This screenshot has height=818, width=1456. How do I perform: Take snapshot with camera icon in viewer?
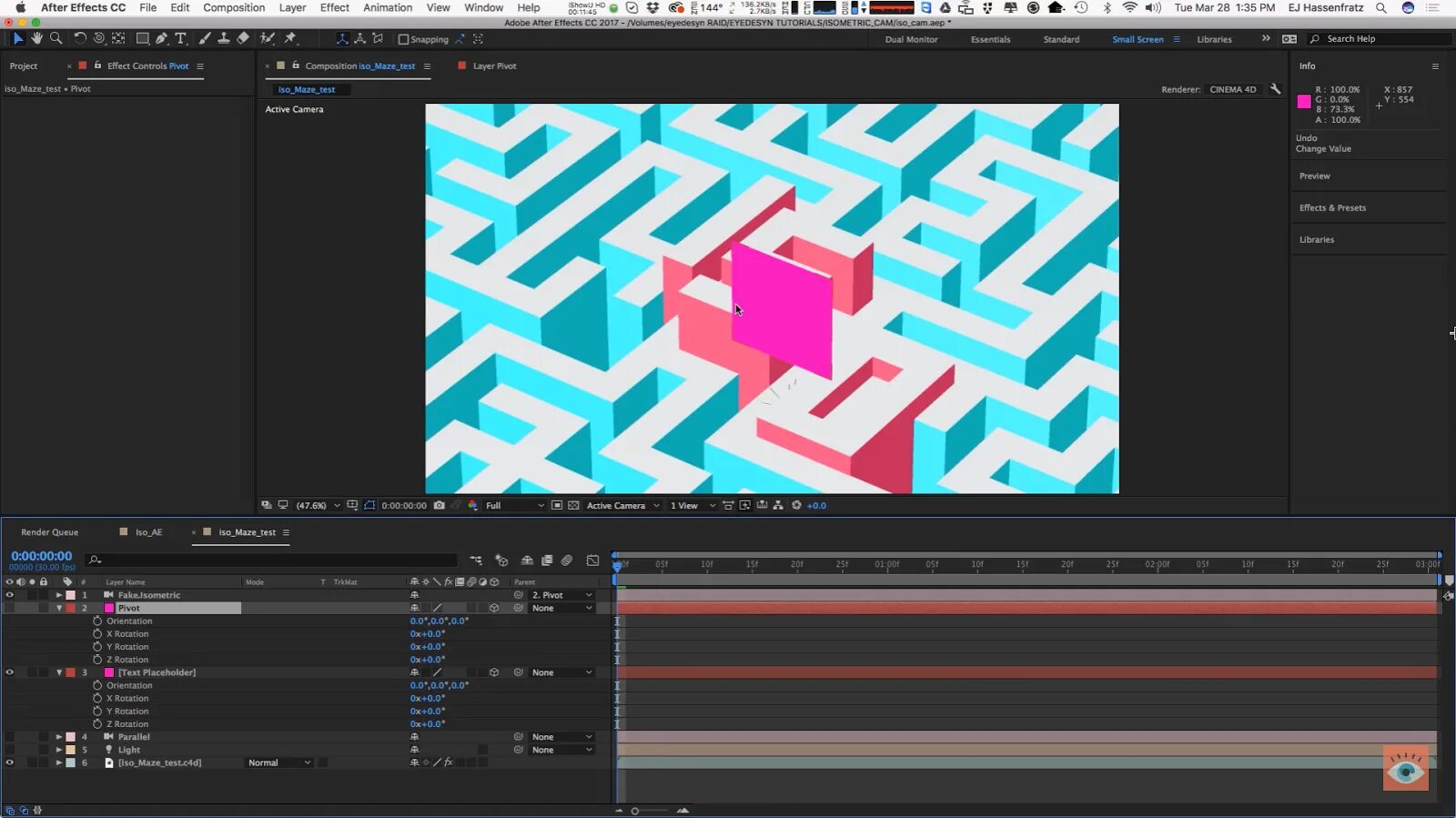click(x=440, y=505)
